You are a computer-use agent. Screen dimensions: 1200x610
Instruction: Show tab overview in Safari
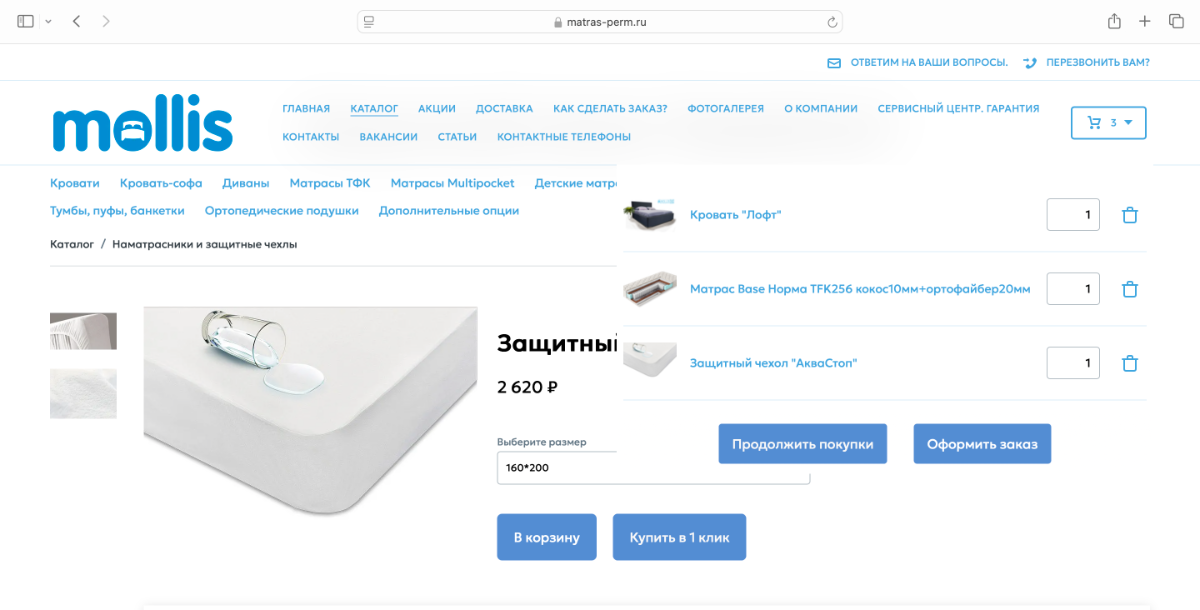click(x=1176, y=21)
